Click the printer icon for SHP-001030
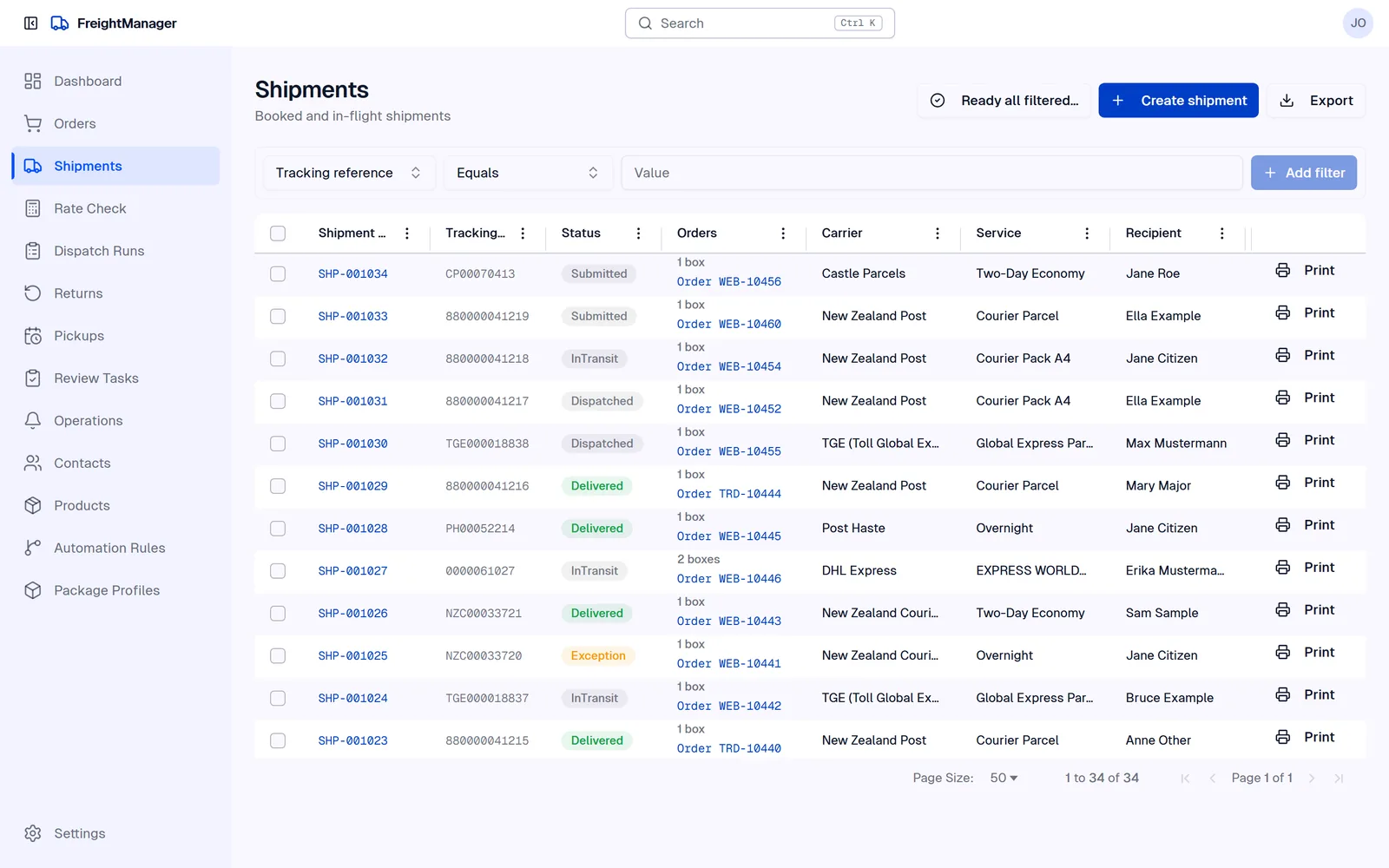This screenshot has height=868, width=1389. click(1282, 440)
